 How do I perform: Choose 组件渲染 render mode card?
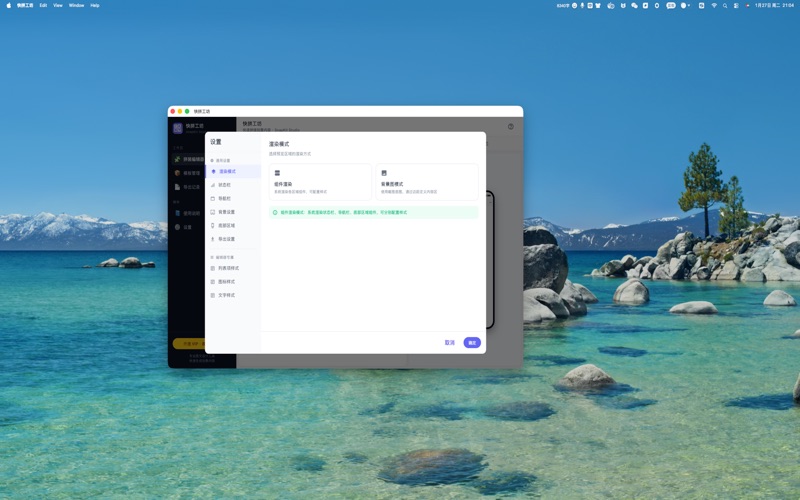(319, 182)
